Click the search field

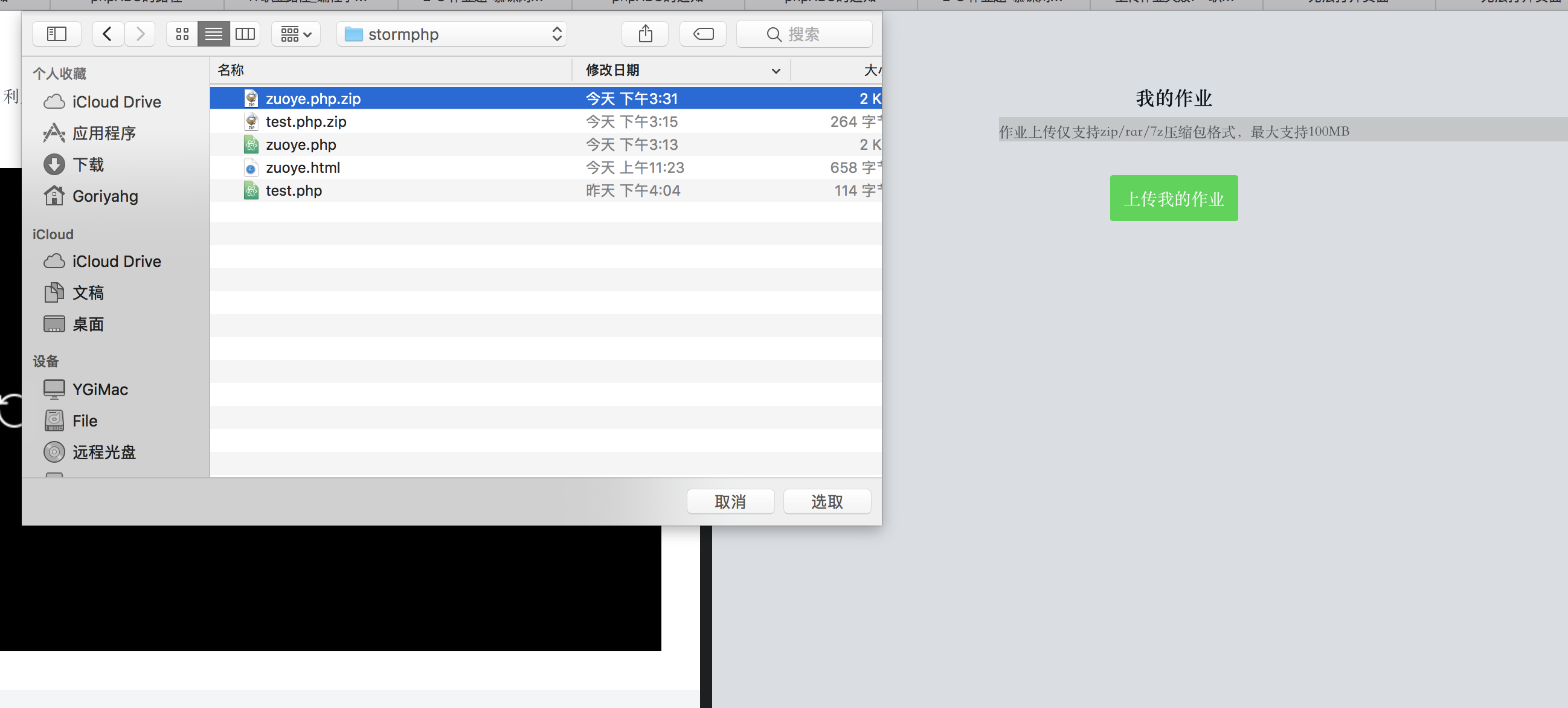coord(803,34)
